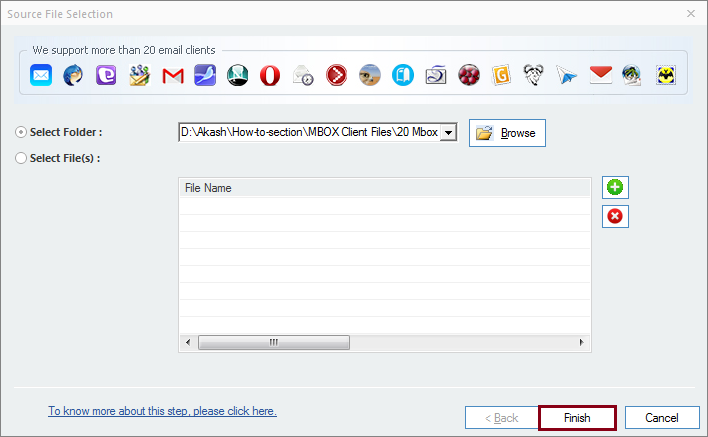This screenshot has height=437, width=708.
Task: Click the blue envelope mail icon
Action: click(x=41, y=75)
